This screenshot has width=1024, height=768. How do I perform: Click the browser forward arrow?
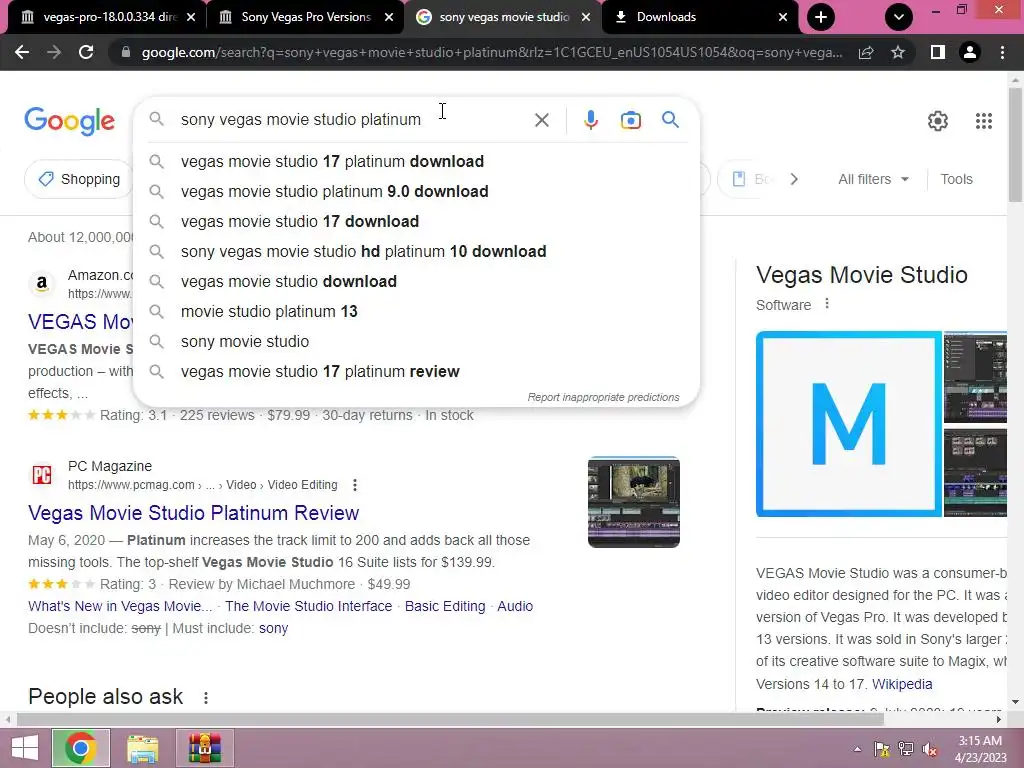tap(54, 52)
